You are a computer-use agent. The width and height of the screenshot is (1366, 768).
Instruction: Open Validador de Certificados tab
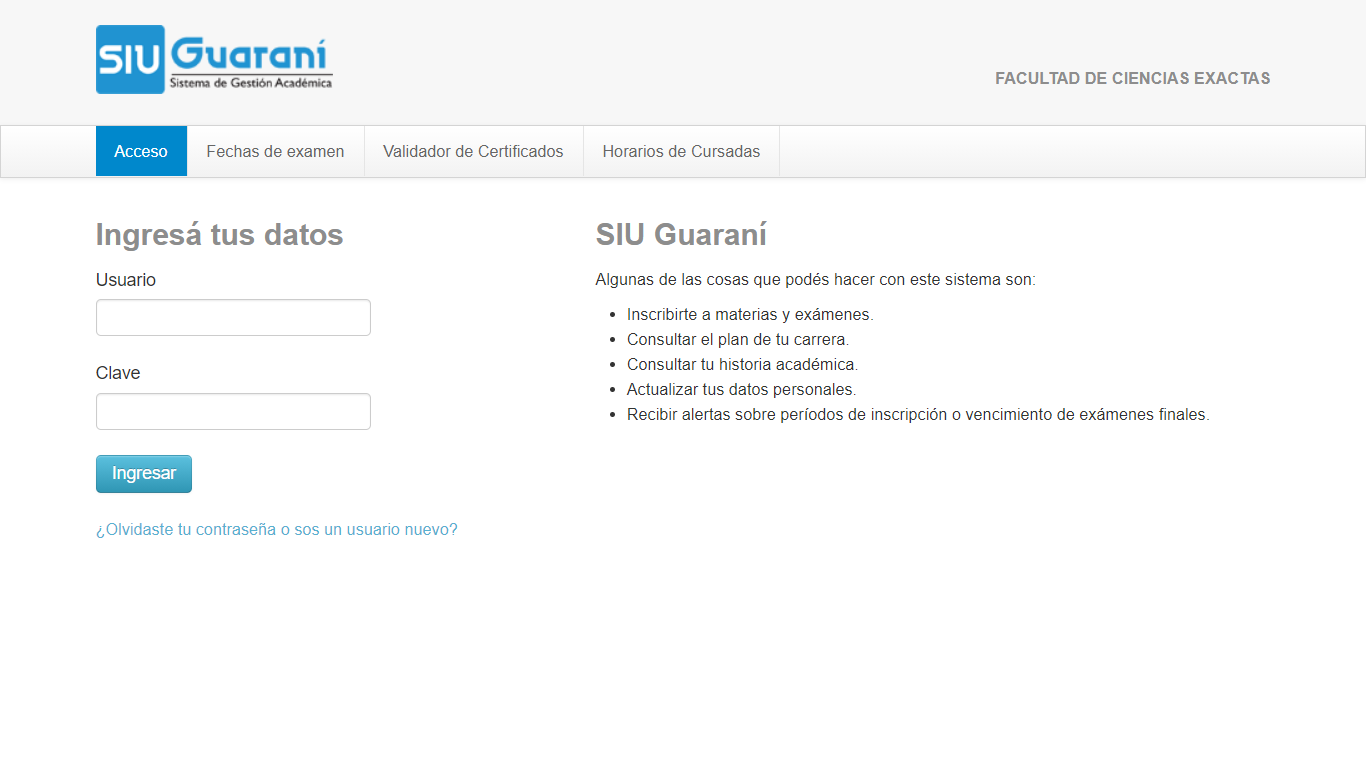473,151
